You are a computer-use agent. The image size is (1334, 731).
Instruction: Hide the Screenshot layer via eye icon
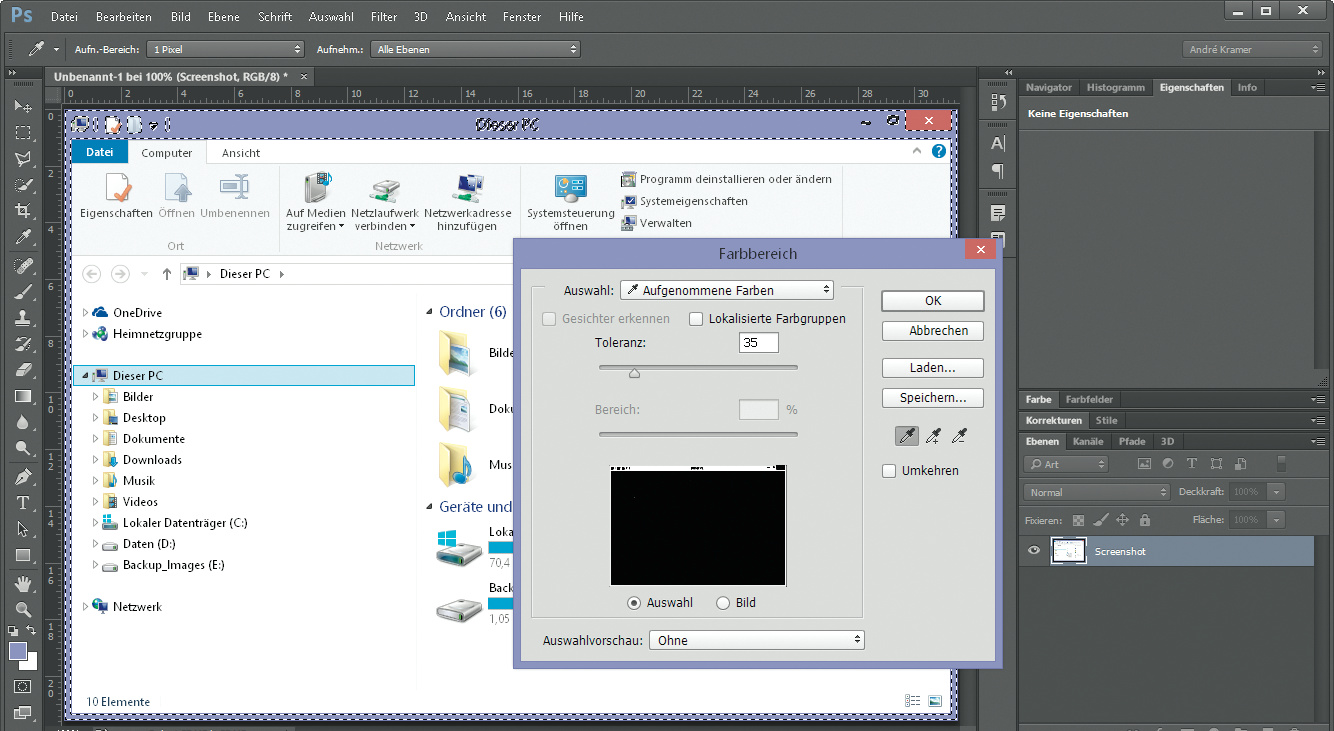coord(1034,551)
